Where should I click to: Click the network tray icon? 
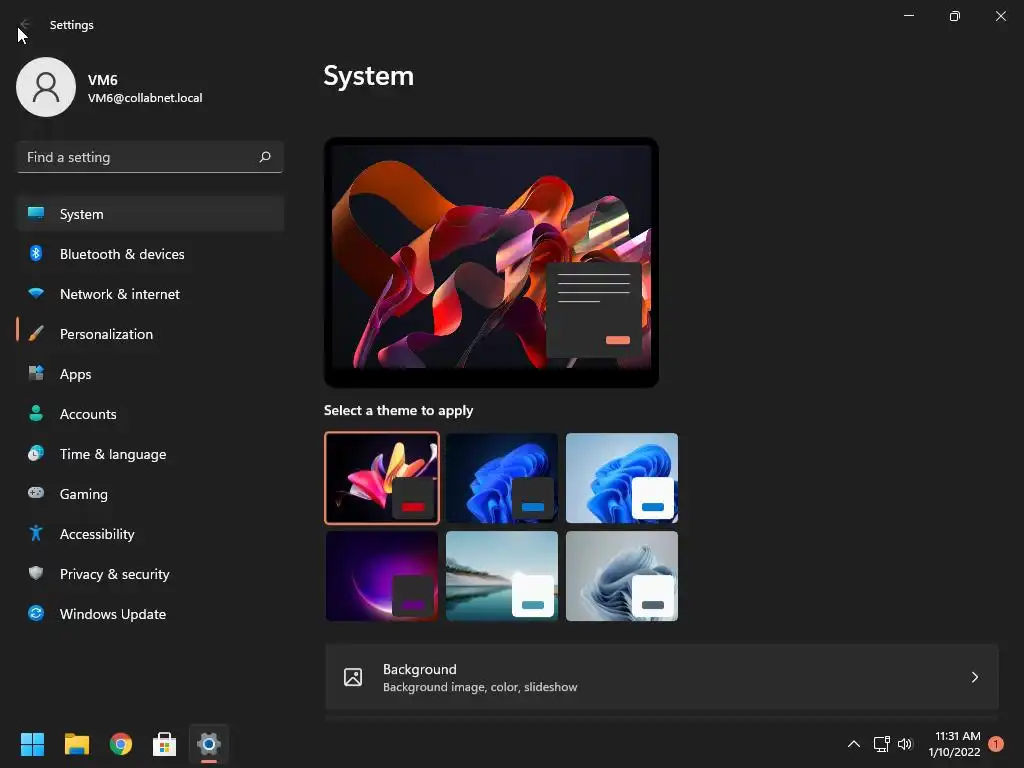(x=882, y=744)
